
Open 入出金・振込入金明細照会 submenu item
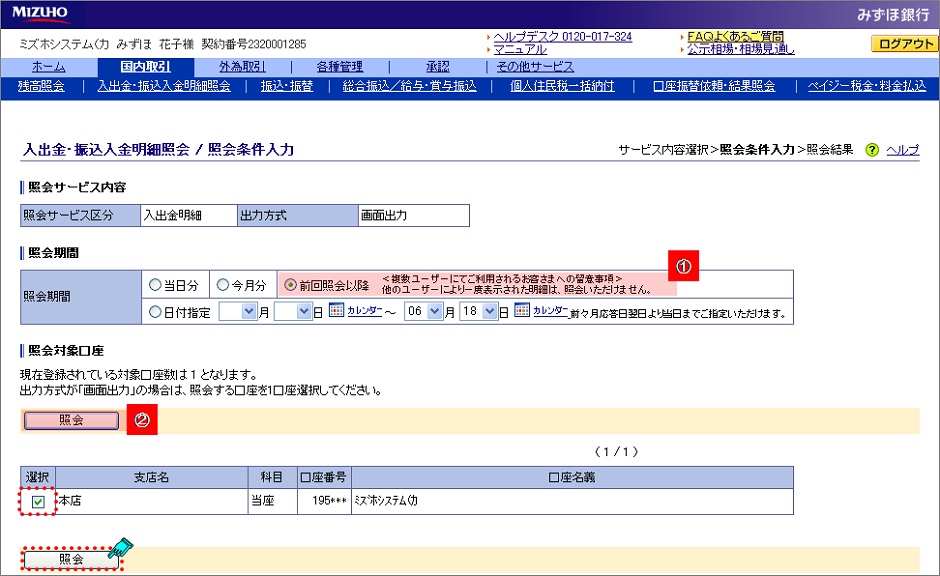(164, 86)
